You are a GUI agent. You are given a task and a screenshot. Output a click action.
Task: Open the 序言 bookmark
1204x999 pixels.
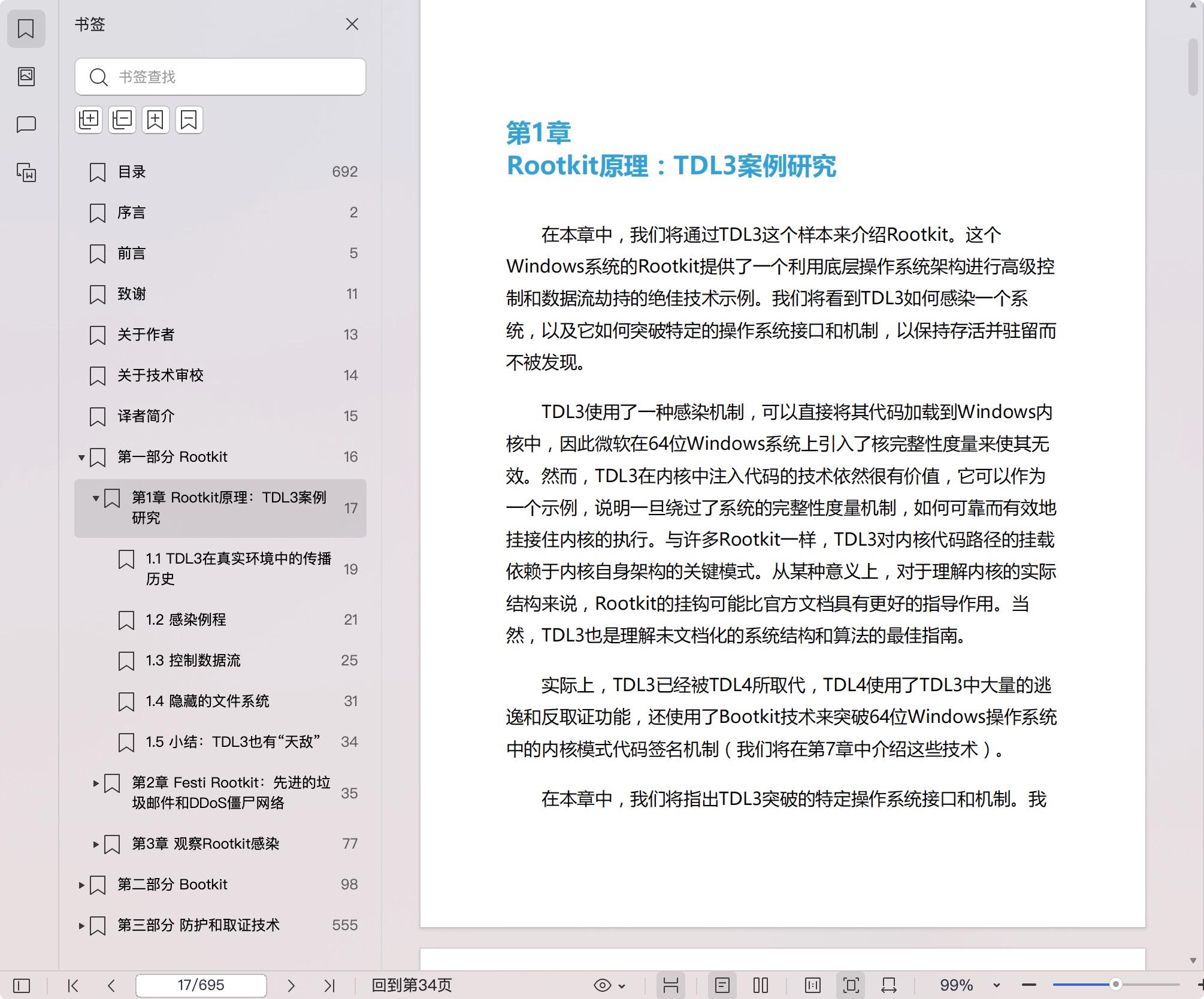pos(220,213)
